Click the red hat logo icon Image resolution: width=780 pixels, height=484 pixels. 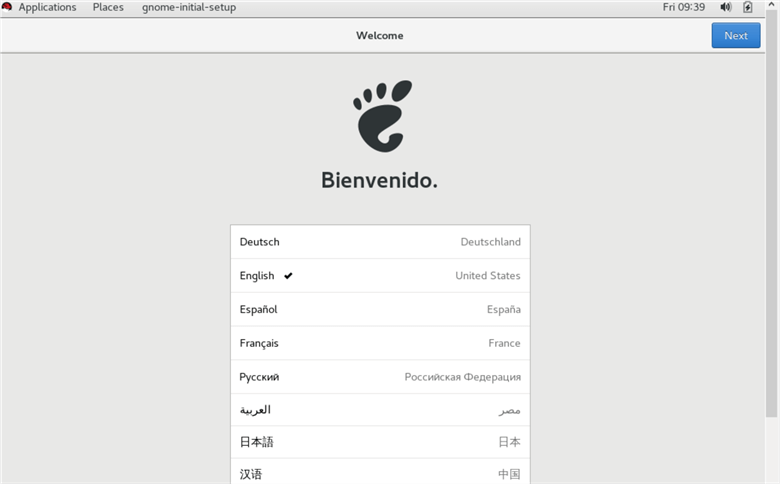pyautogui.click(x=7, y=6)
